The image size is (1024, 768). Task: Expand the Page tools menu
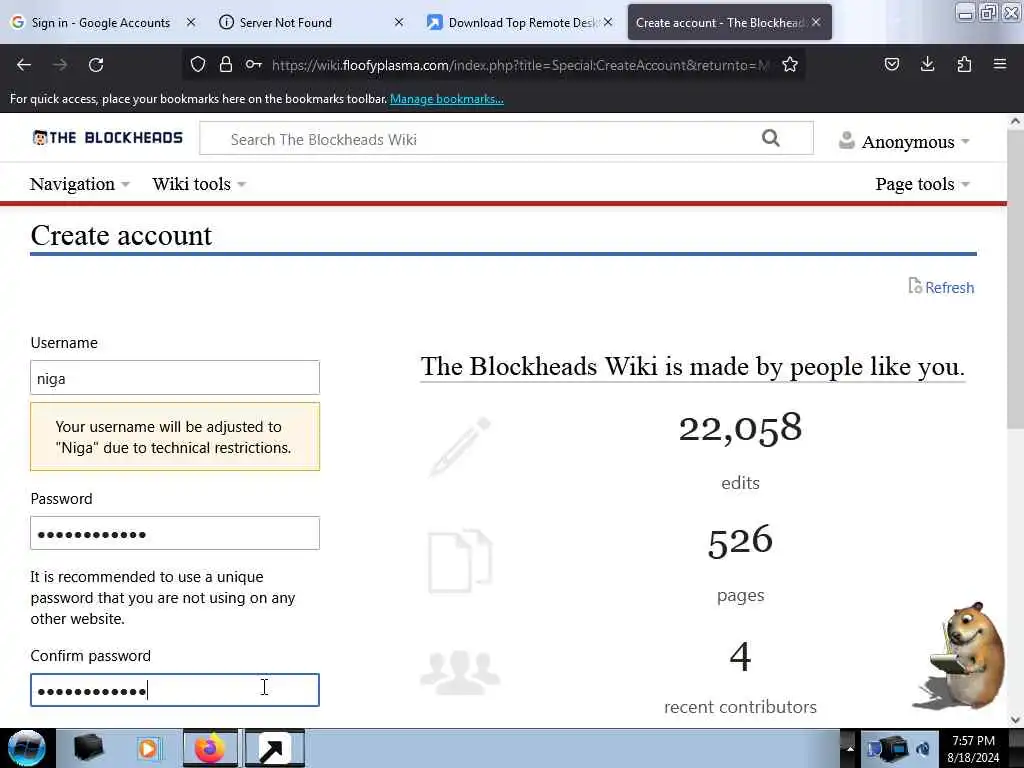pyautogui.click(x=923, y=184)
